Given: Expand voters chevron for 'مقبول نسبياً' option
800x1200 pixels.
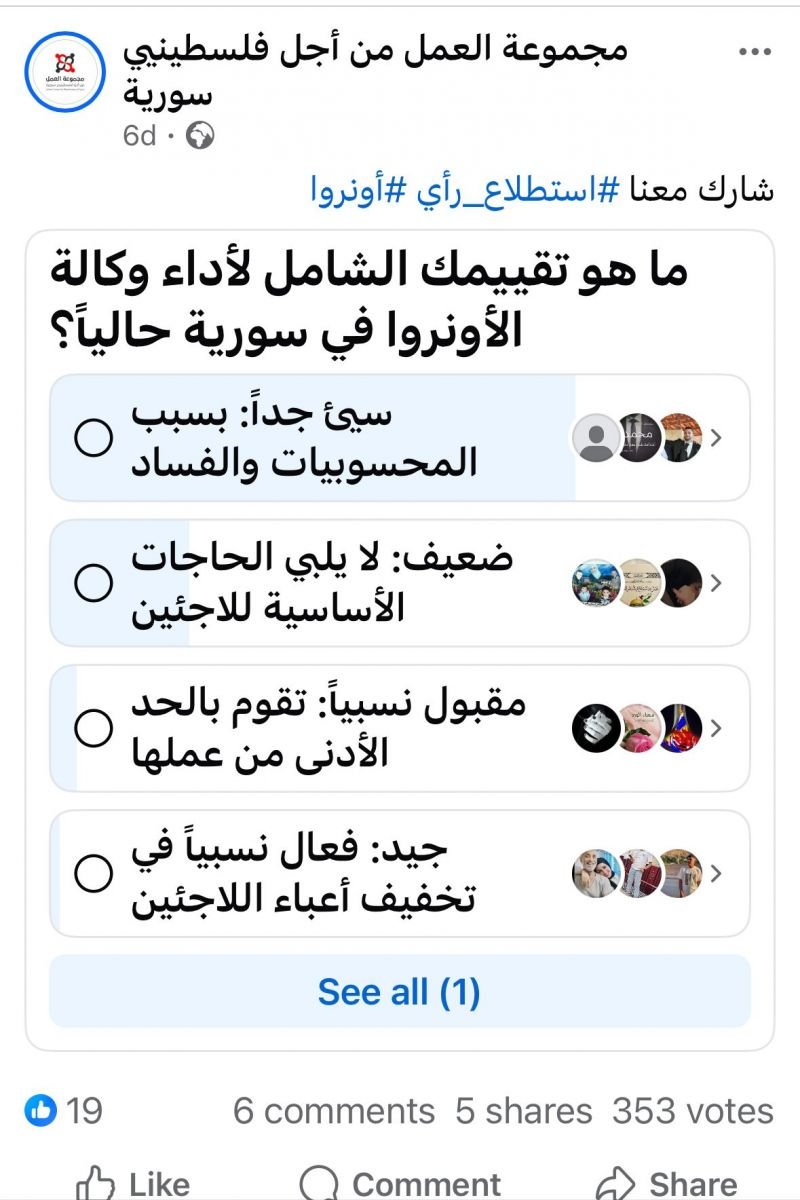Looking at the screenshot, I should [x=717, y=728].
